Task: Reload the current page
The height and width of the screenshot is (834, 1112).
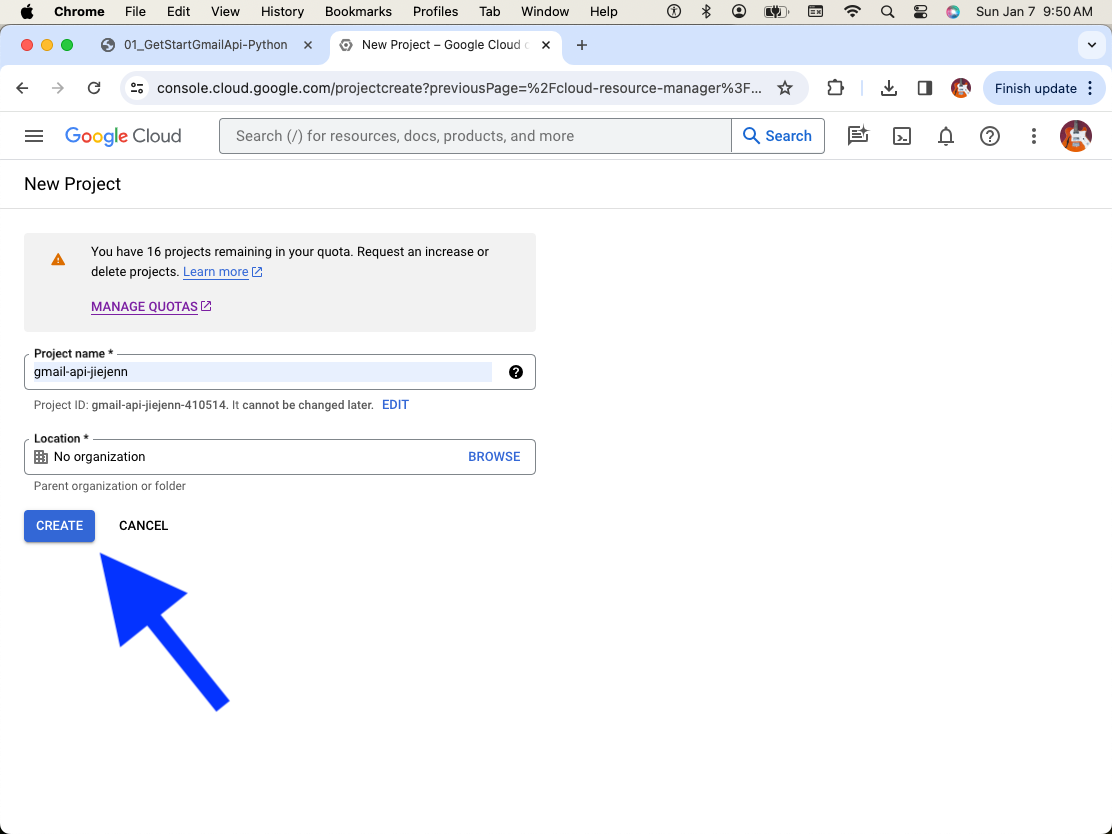Action: point(94,88)
